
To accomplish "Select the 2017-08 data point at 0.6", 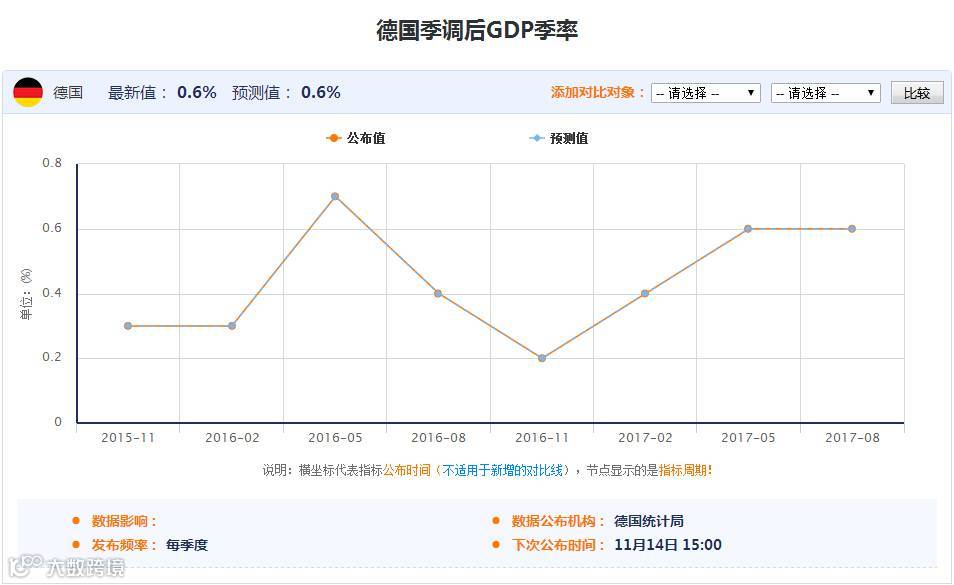I will pos(852,229).
